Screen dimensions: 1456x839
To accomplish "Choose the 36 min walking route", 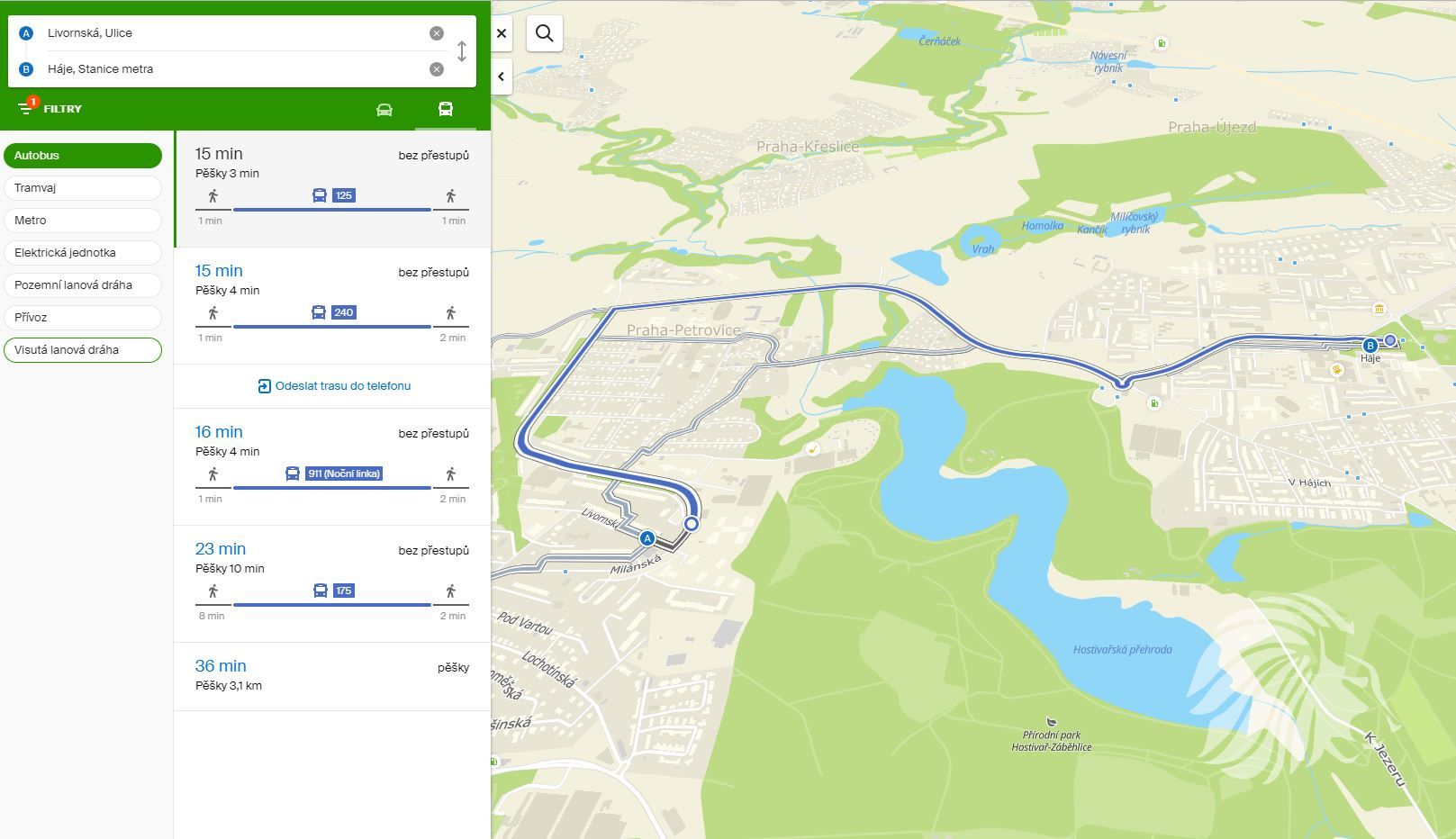I will [331, 675].
